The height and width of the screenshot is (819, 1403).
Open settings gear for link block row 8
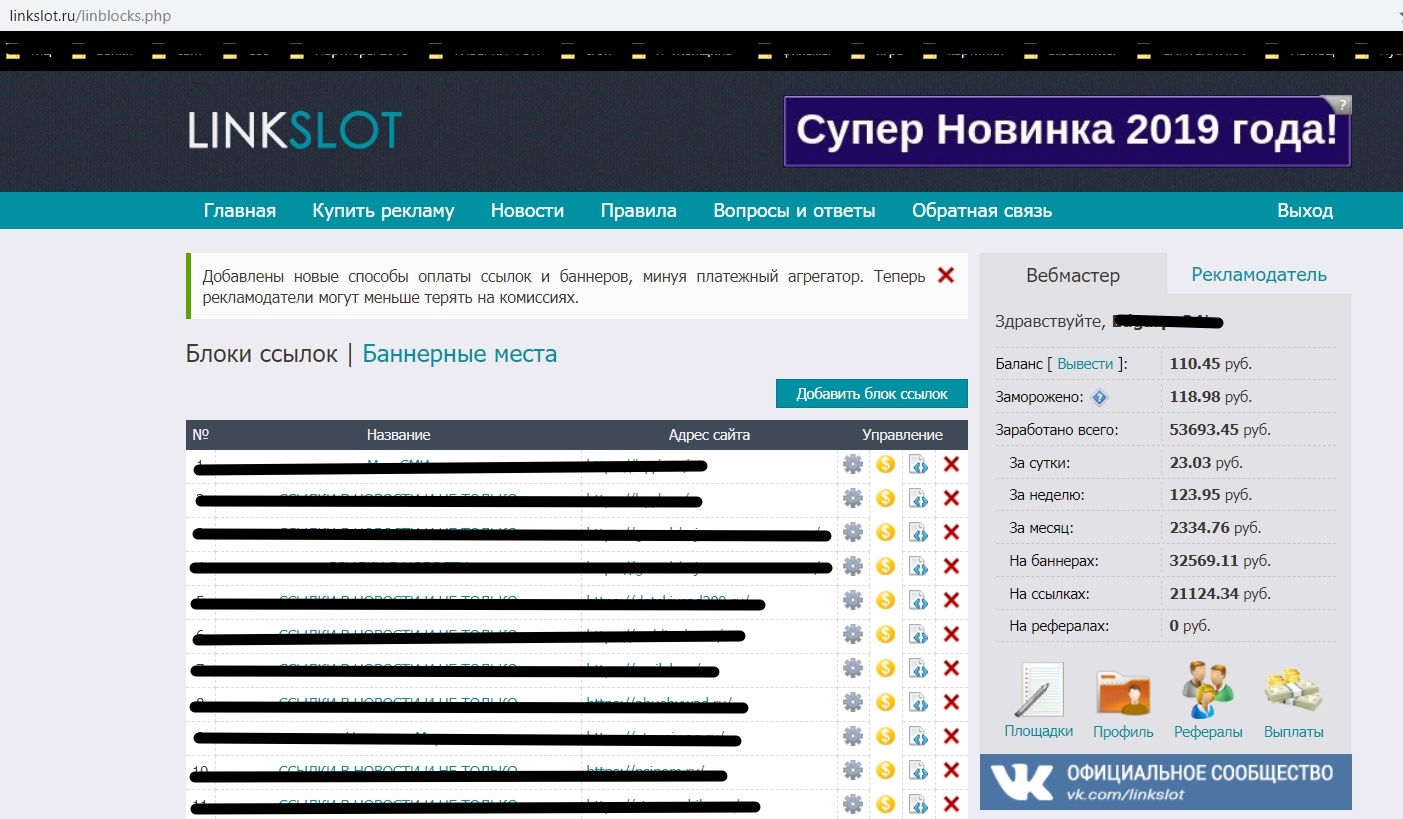coord(852,702)
